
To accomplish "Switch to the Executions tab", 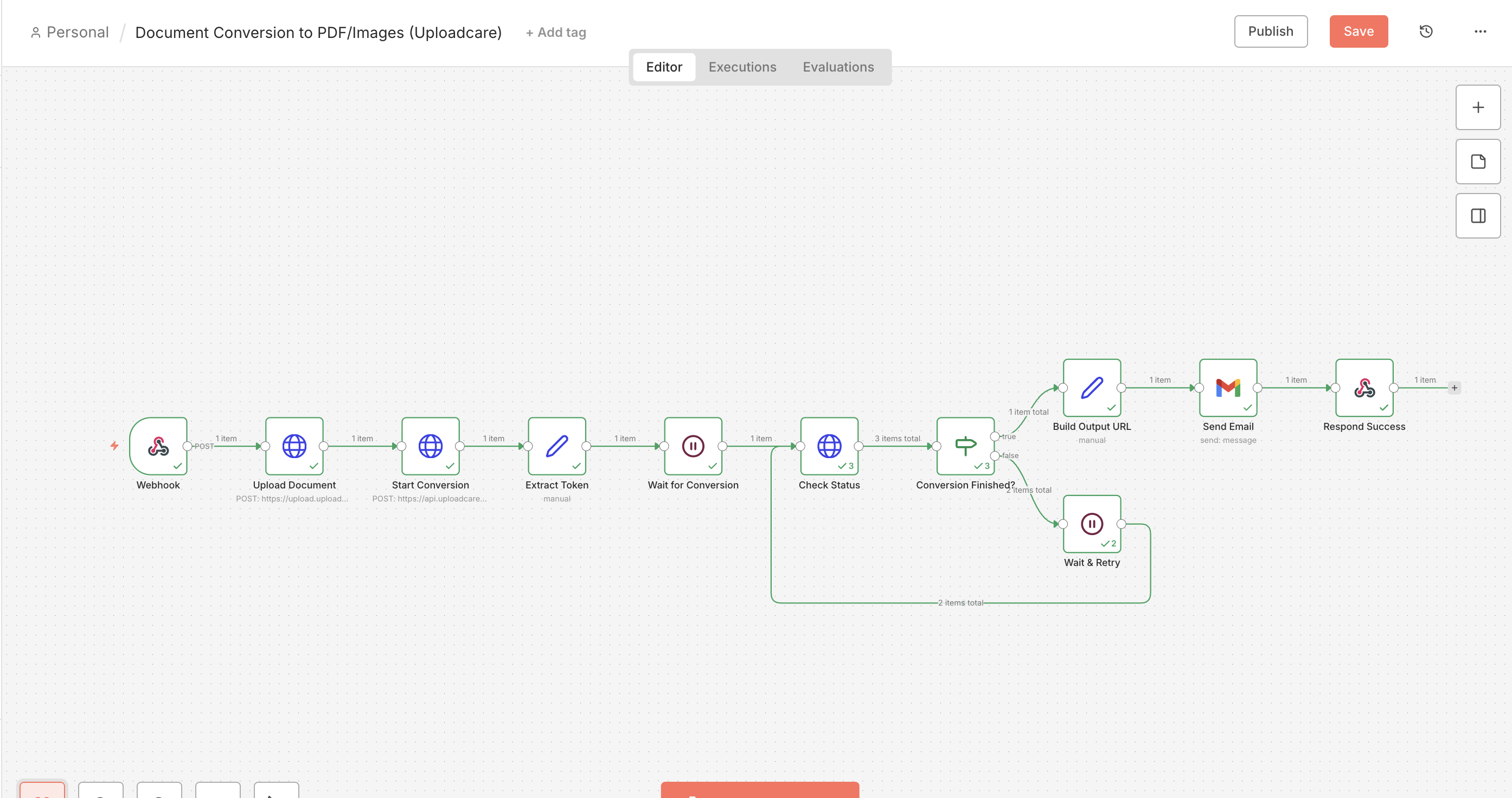I will point(742,67).
